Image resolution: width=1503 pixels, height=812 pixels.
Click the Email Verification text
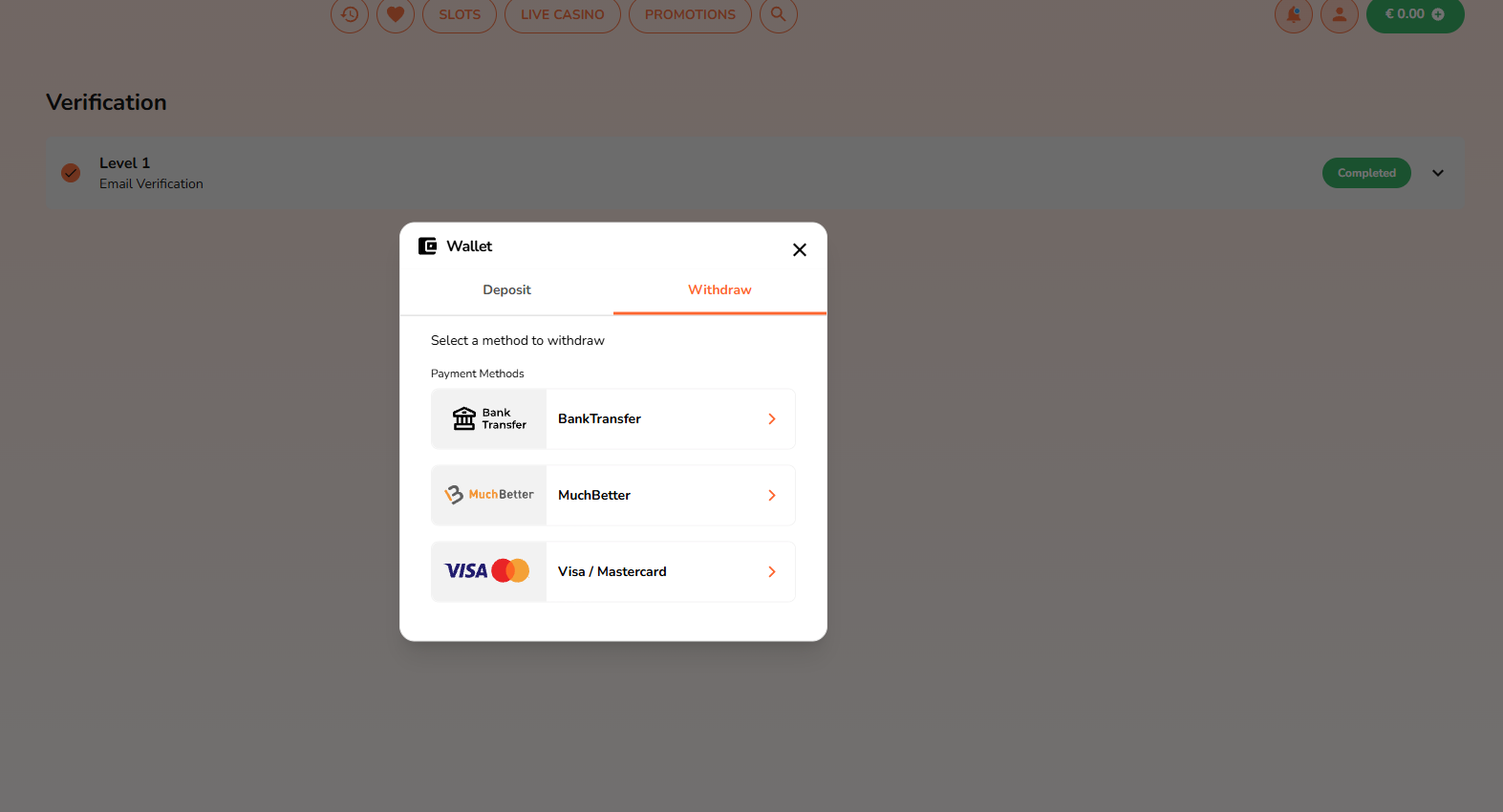(x=151, y=183)
